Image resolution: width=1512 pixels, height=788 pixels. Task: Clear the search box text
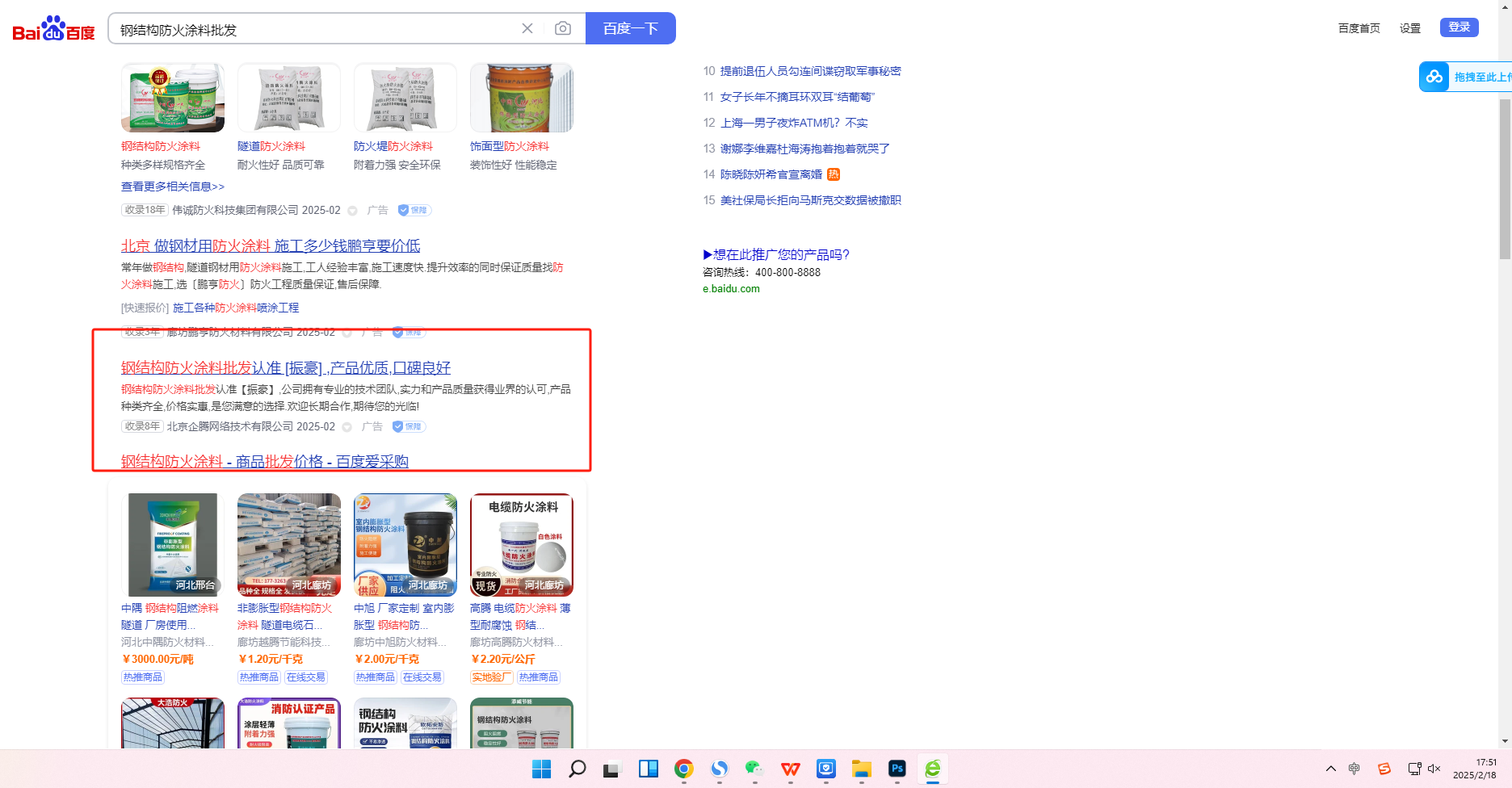tap(527, 28)
